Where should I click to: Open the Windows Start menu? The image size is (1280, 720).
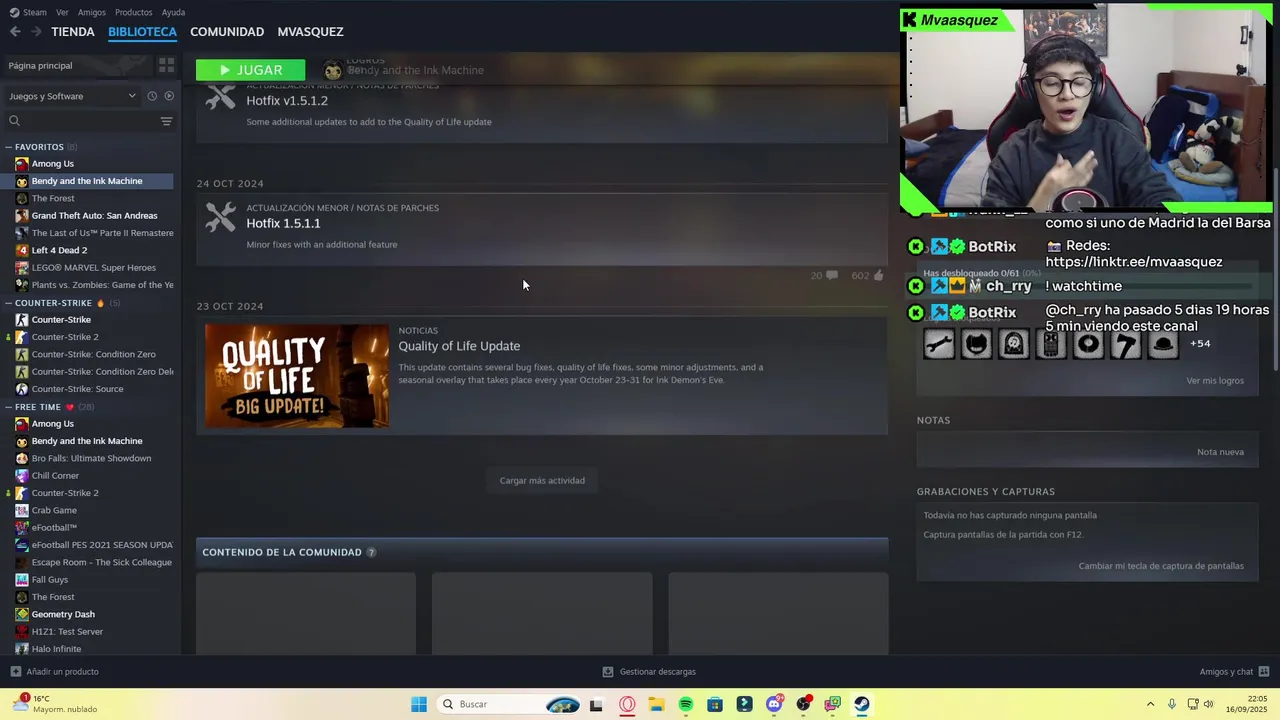tap(419, 705)
